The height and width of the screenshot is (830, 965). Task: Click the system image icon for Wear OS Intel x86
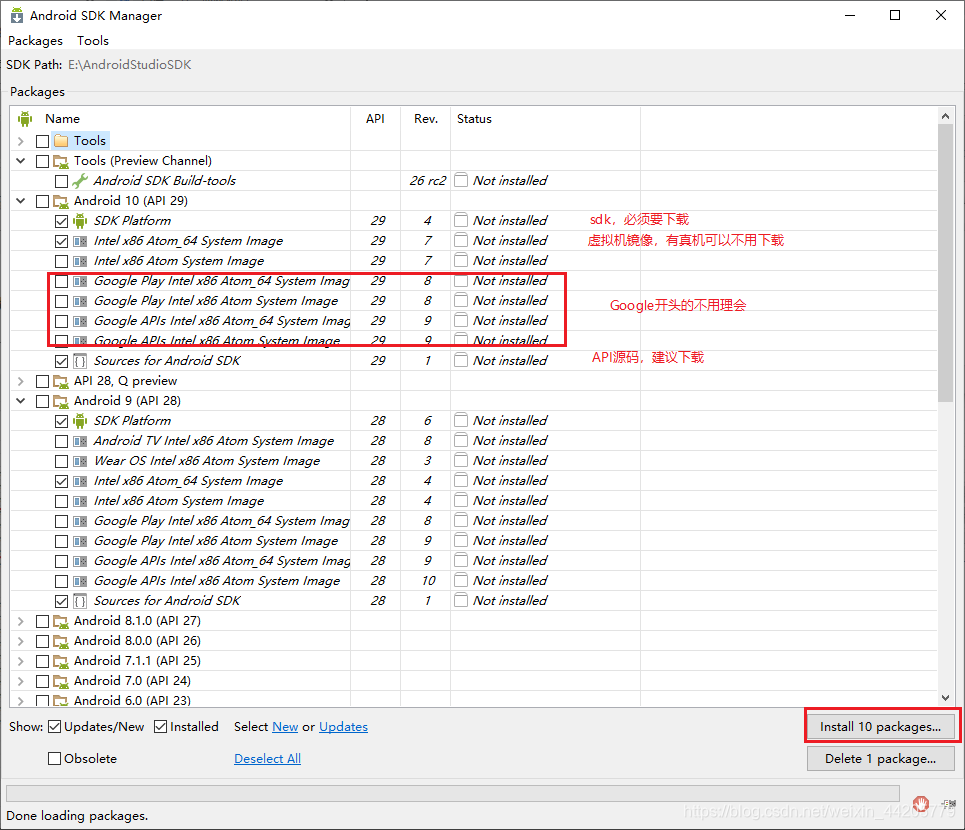click(80, 461)
